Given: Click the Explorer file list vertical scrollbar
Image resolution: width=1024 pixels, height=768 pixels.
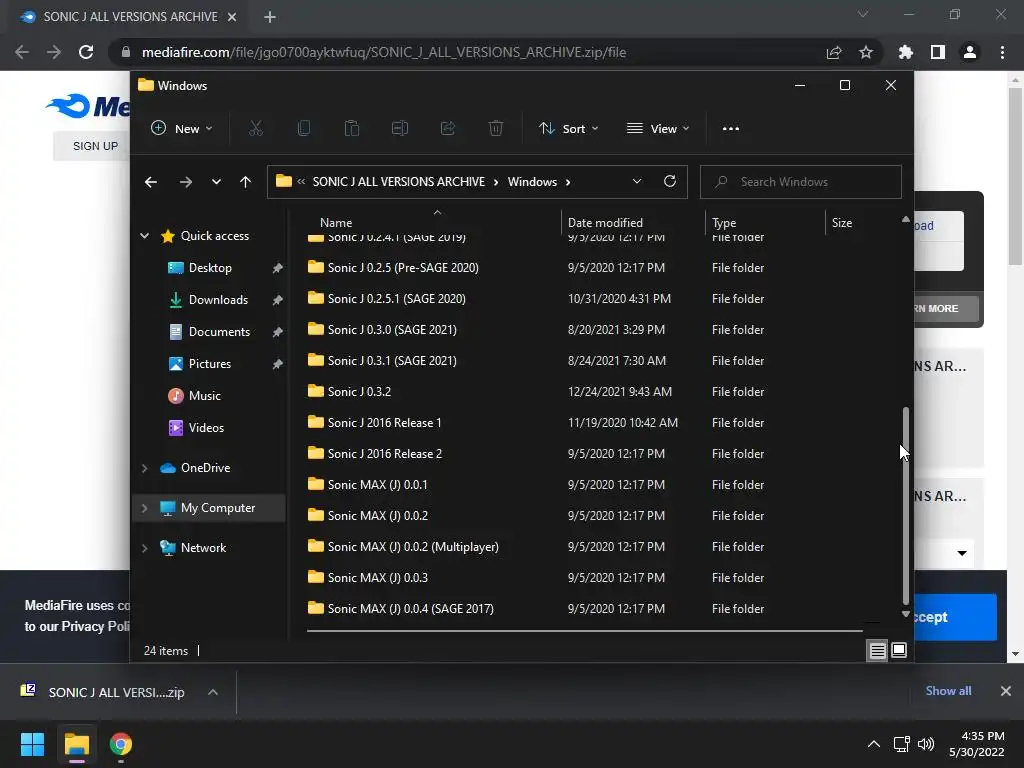Looking at the screenshot, I should [905, 505].
